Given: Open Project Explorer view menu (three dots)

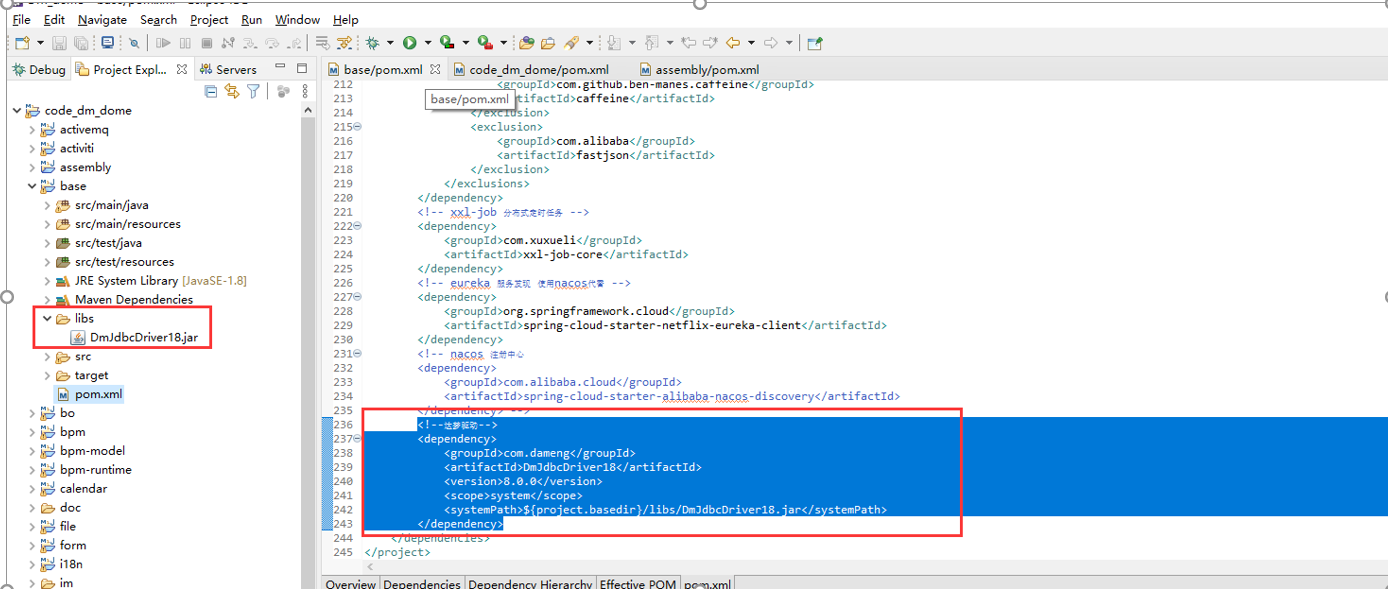Looking at the screenshot, I should coord(306,92).
